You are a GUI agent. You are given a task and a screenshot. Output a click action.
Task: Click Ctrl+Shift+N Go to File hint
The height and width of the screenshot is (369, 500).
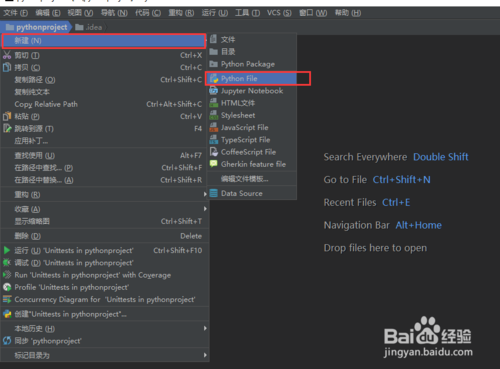point(401,180)
